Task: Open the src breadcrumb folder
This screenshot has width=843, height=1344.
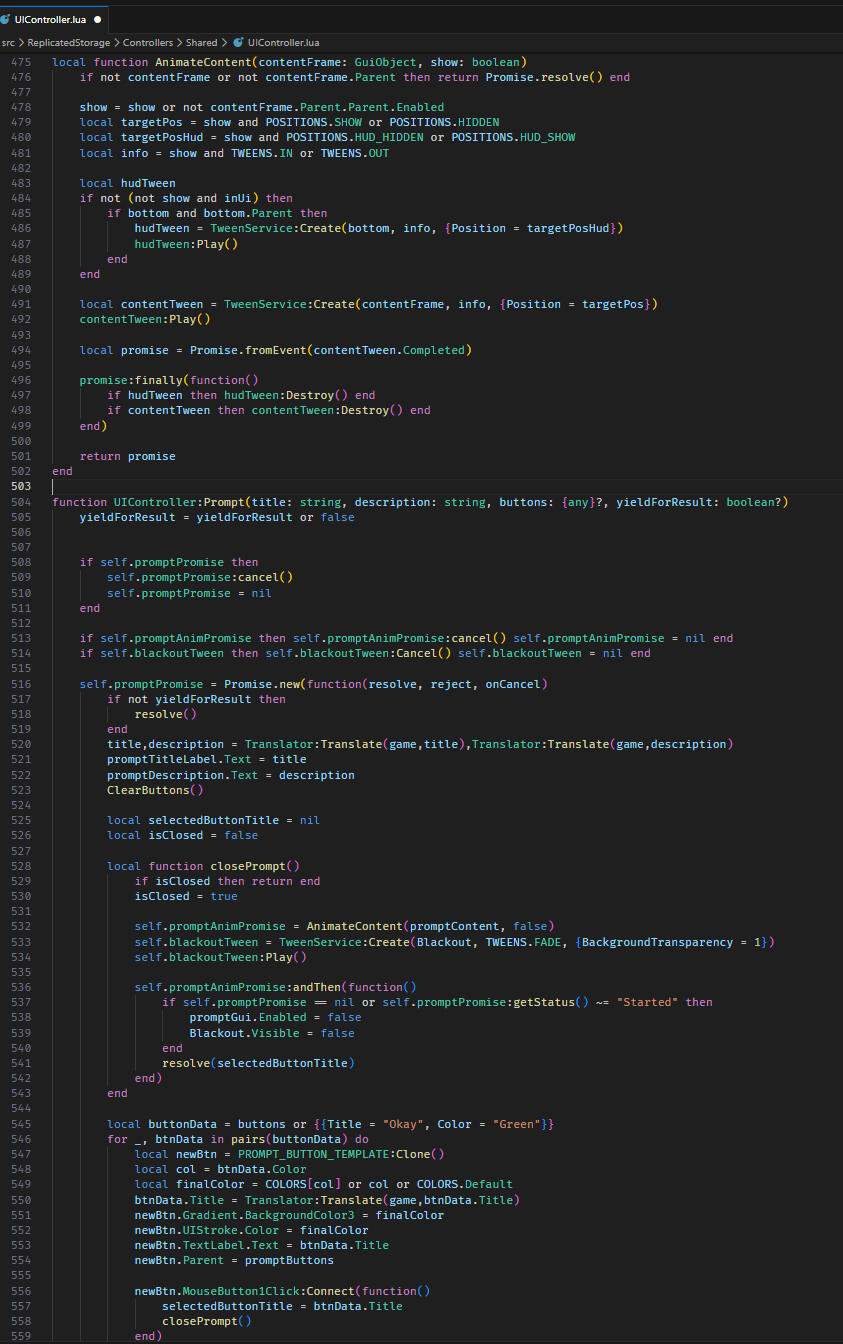Action: [9, 43]
